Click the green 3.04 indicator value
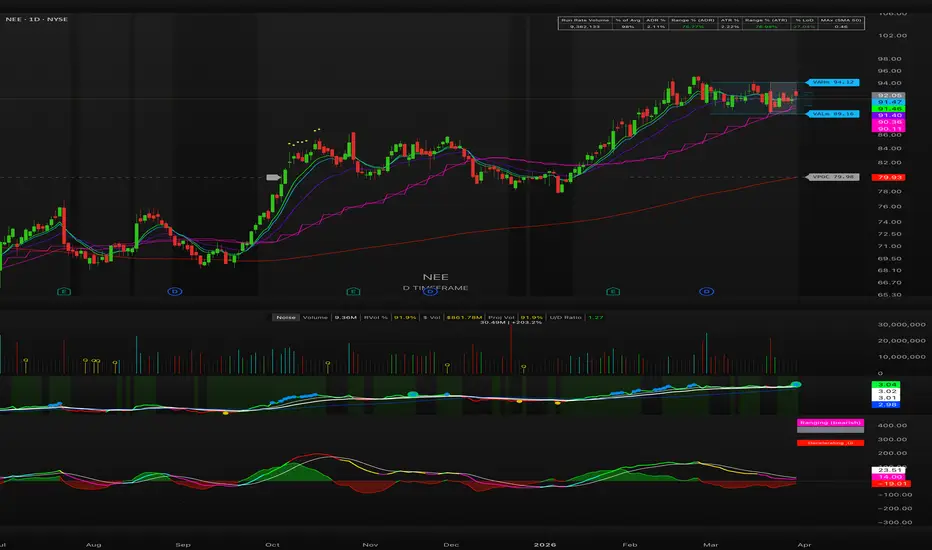 point(887,385)
